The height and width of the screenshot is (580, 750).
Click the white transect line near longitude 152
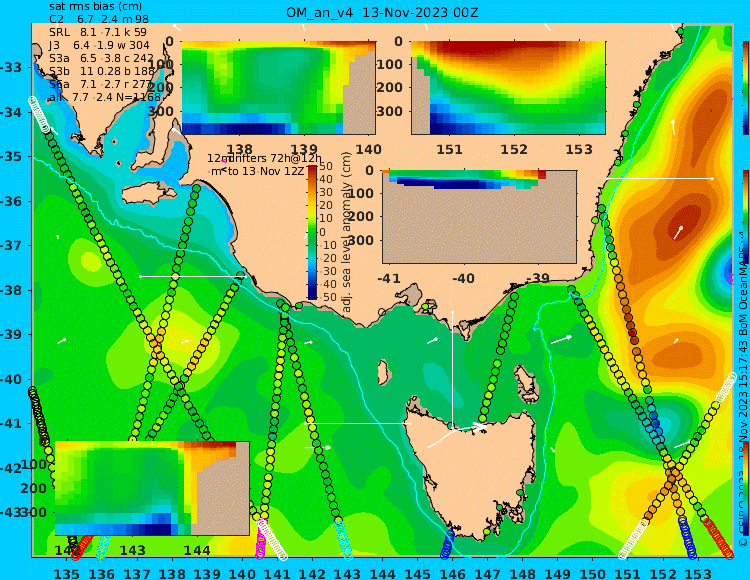tap(660, 178)
